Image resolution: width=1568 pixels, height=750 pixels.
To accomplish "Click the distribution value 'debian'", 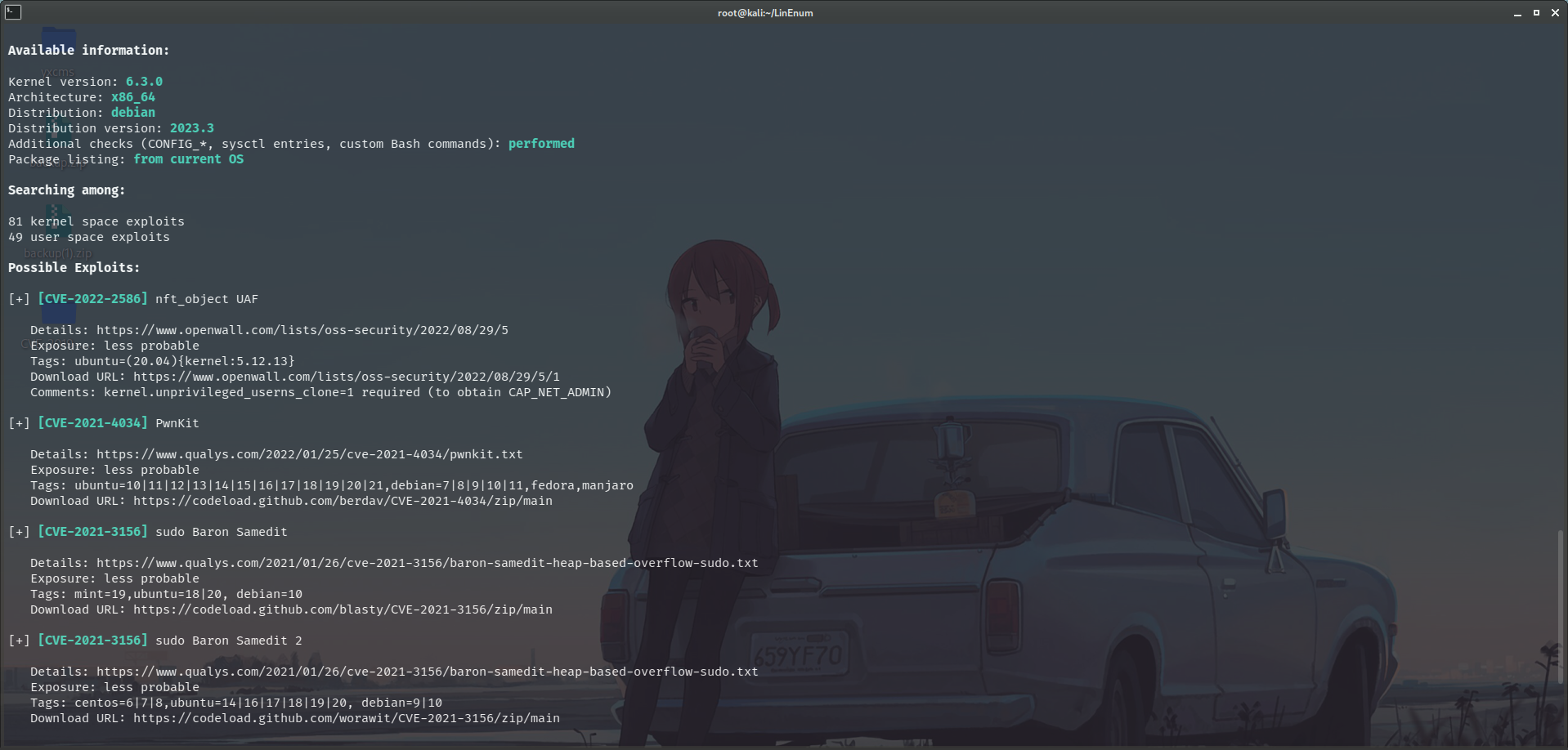I will point(133,113).
